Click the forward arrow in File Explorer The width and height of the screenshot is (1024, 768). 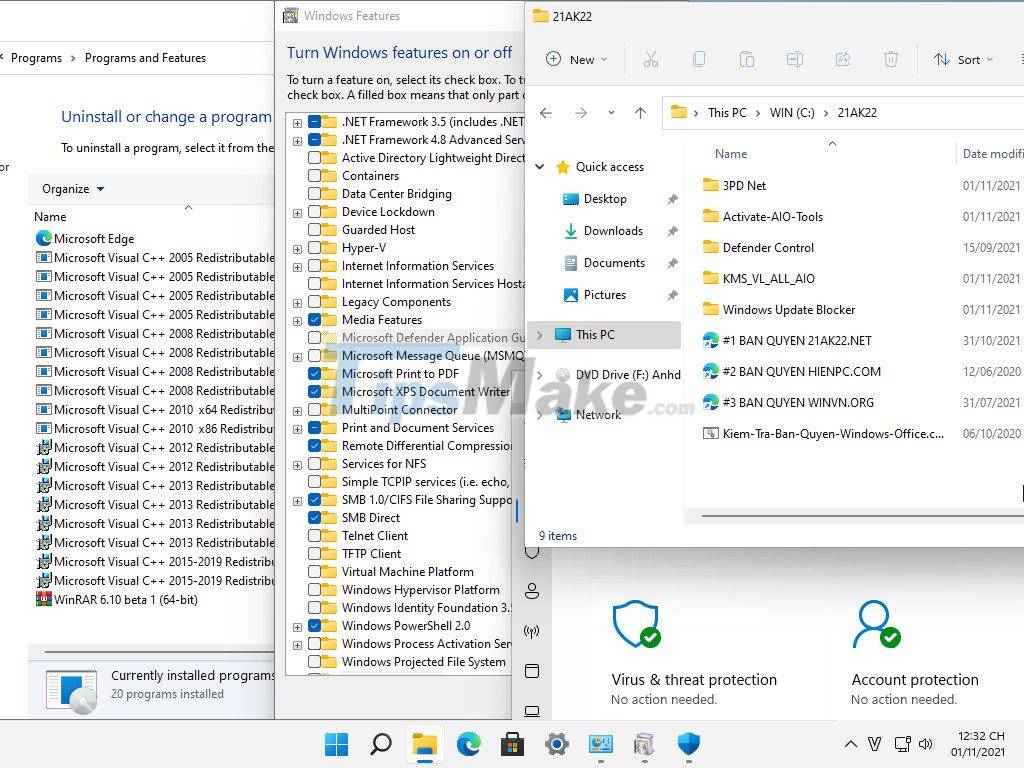pos(581,113)
